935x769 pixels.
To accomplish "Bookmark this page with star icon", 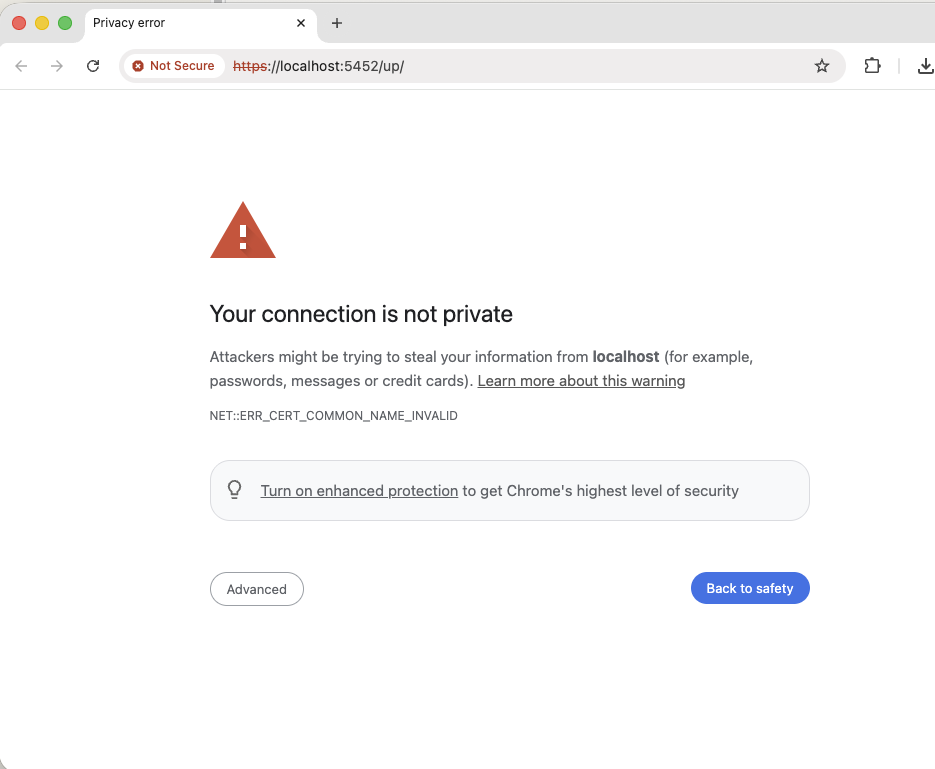I will [x=822, y=66].
